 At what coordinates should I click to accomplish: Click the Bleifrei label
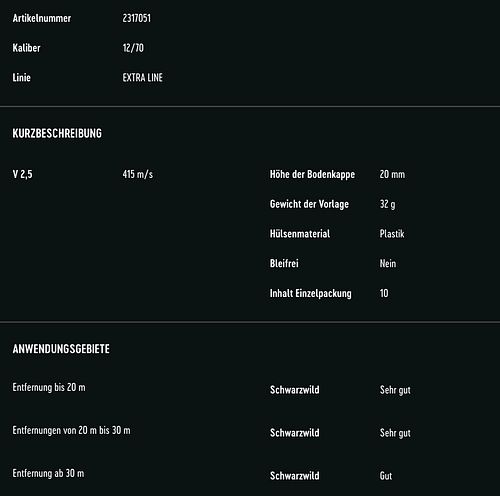tap(284, 263)
